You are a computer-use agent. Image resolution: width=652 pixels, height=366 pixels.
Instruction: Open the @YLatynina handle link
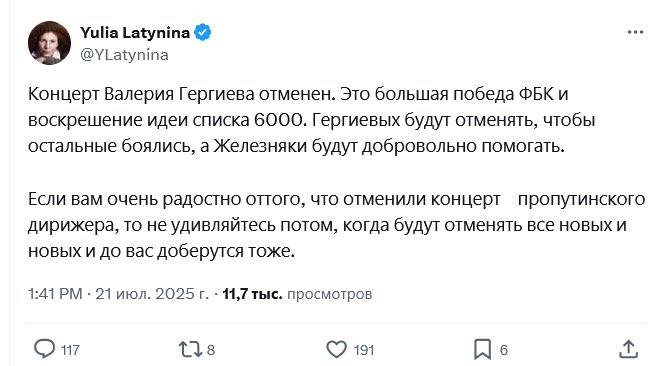point(124,54)
